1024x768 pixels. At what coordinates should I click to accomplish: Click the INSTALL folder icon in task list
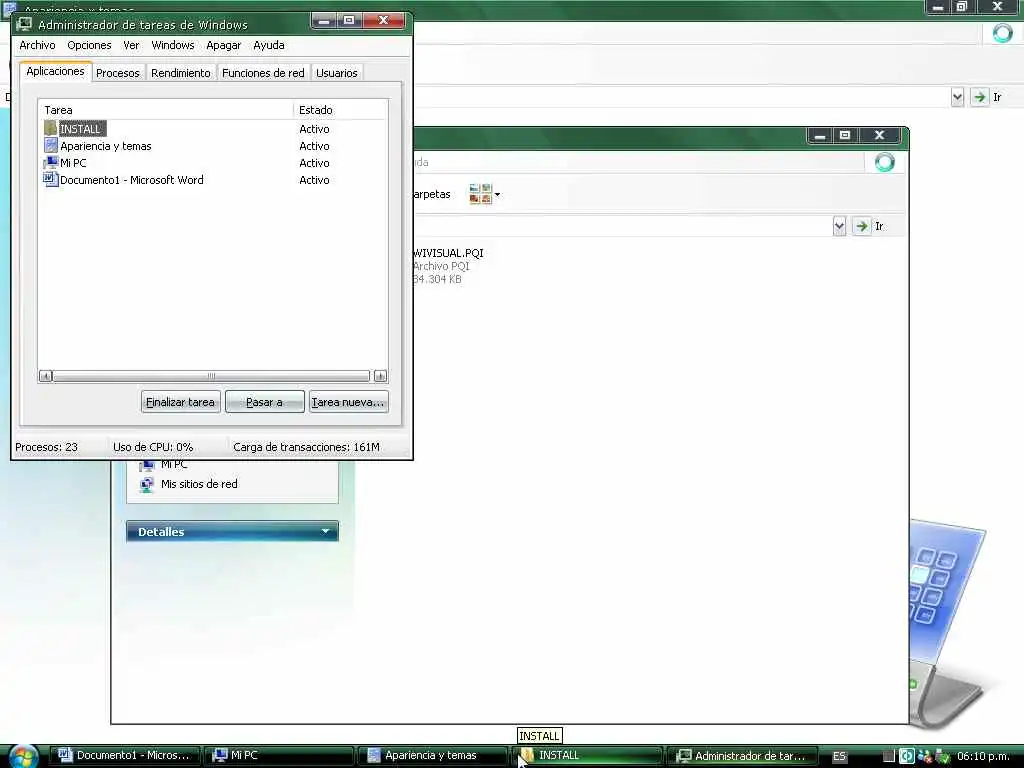tap(51, 128)
